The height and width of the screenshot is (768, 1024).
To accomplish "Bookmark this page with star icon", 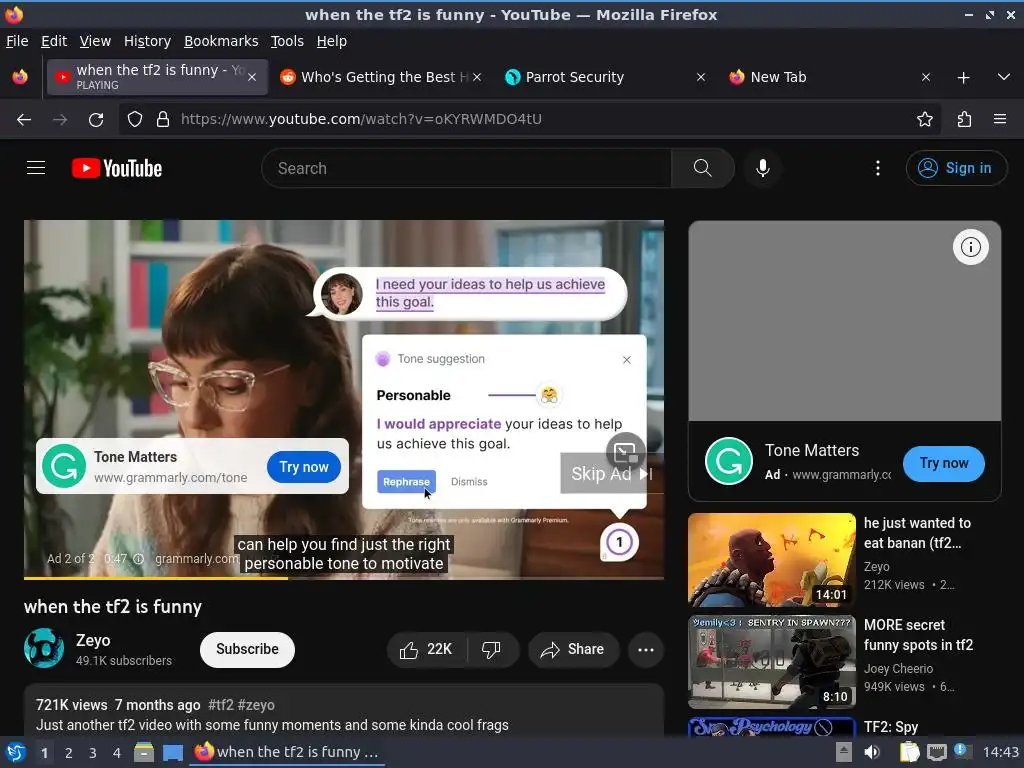I will click(924, 120).
